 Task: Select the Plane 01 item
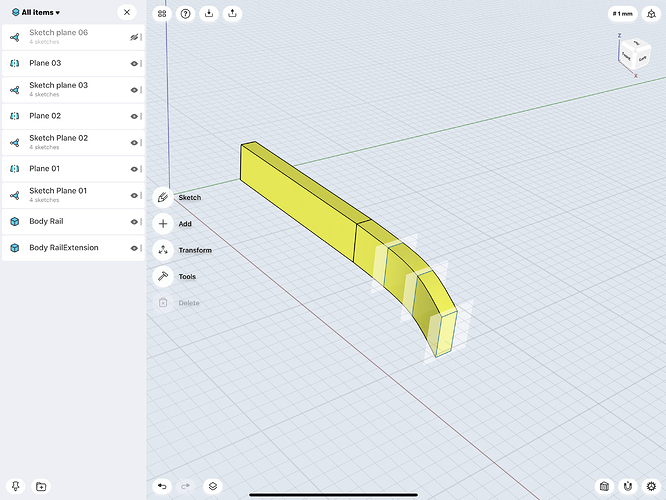tap(73, 169)
